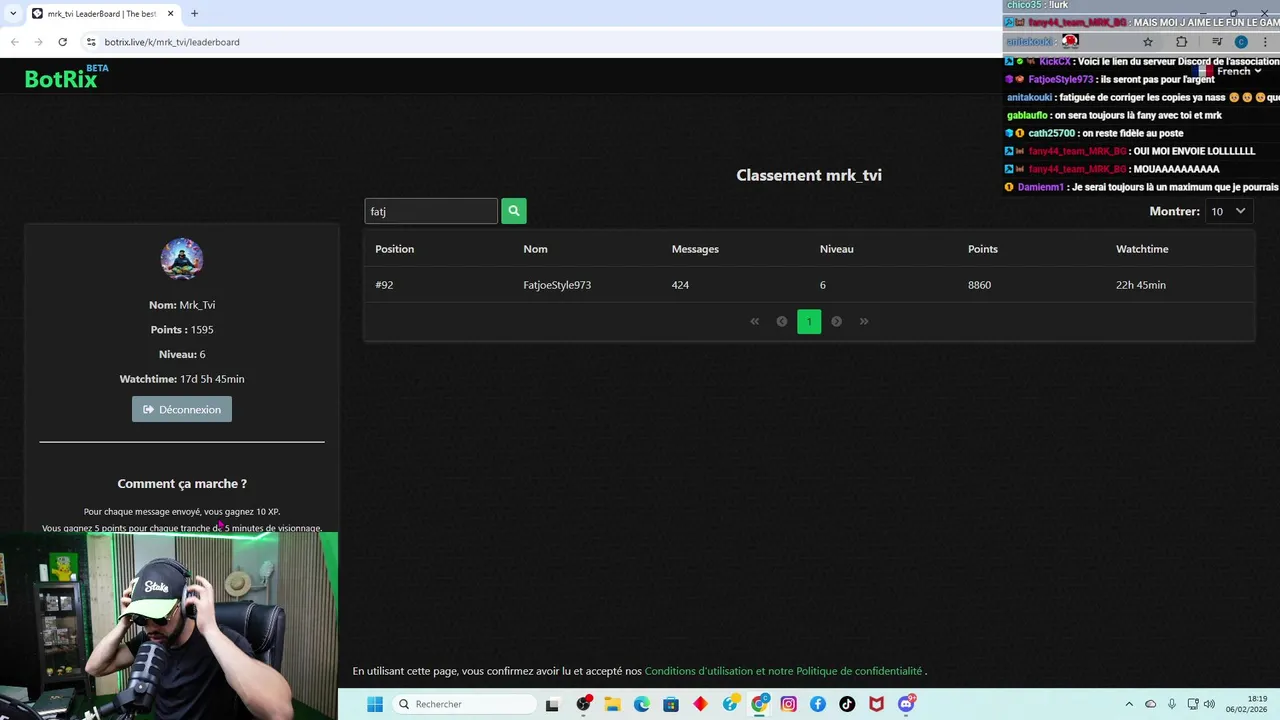1280x720 pixels.
Task: Open Task View on the taskbar
Action: tap(552, 704)
